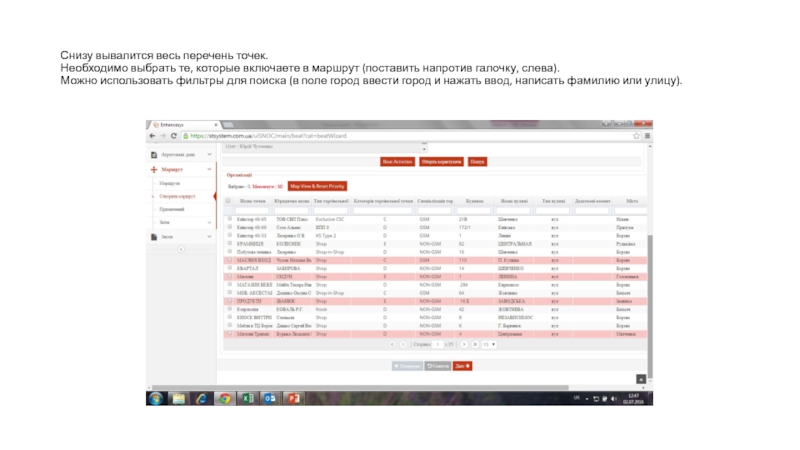Select Створити маршрут in the sidebar
The image size is (800, 450).
175,196
